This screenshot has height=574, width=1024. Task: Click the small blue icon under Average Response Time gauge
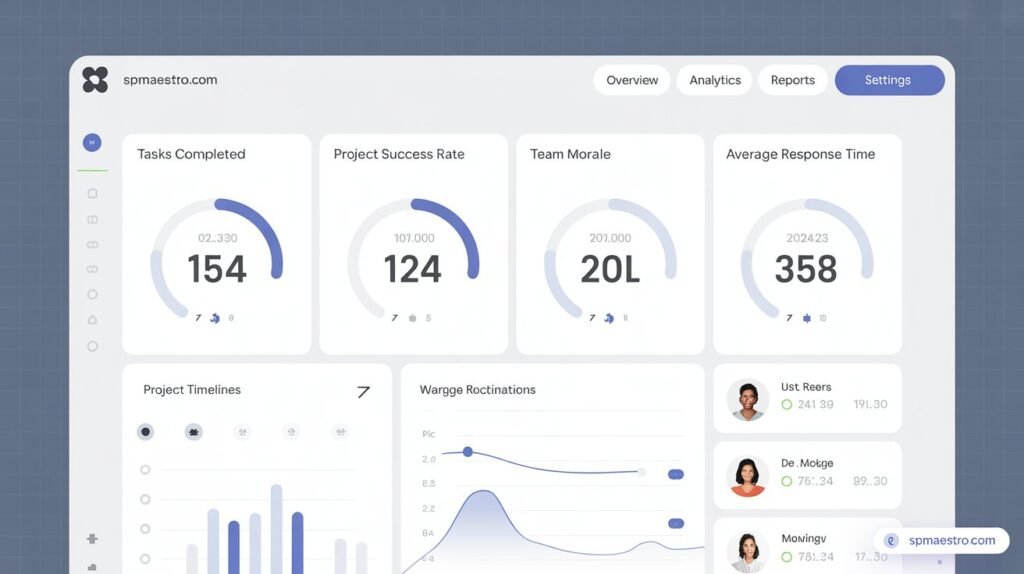[x=807, y=318]
